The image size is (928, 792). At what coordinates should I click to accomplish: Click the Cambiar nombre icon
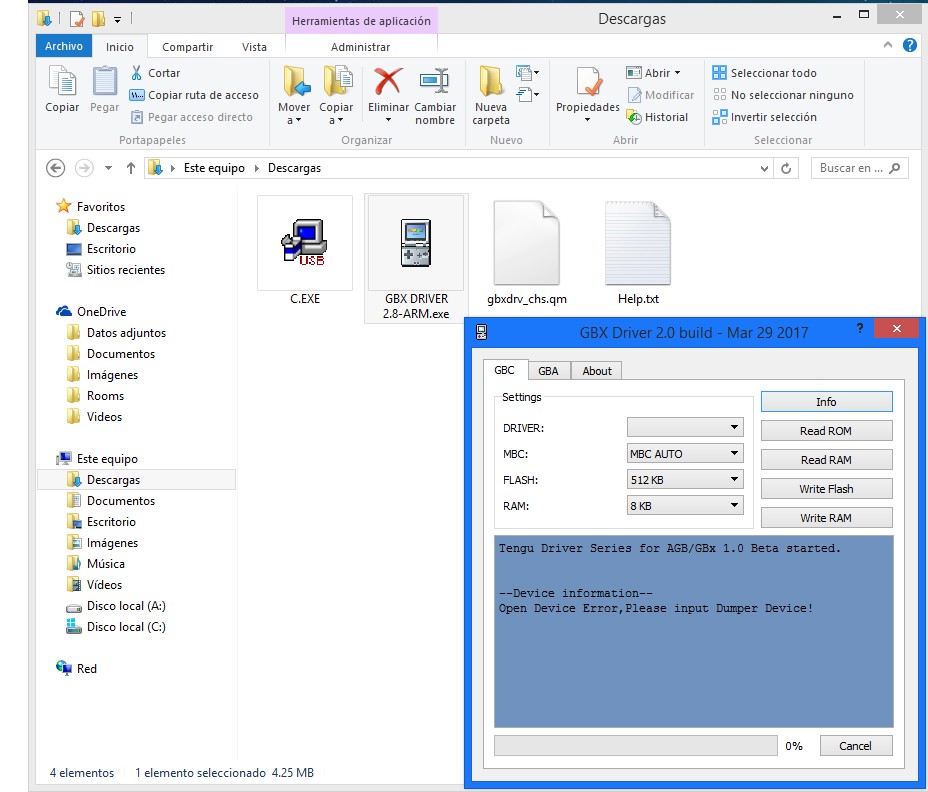click(x=435, y=82)
